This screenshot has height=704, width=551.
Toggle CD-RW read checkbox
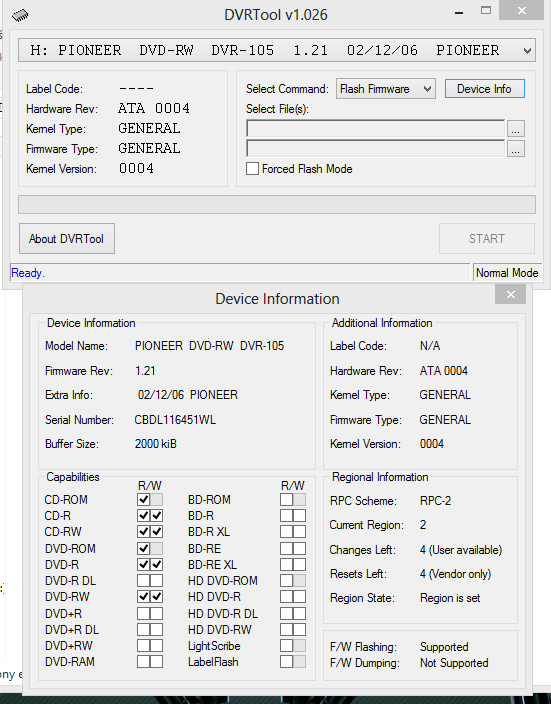144,532
